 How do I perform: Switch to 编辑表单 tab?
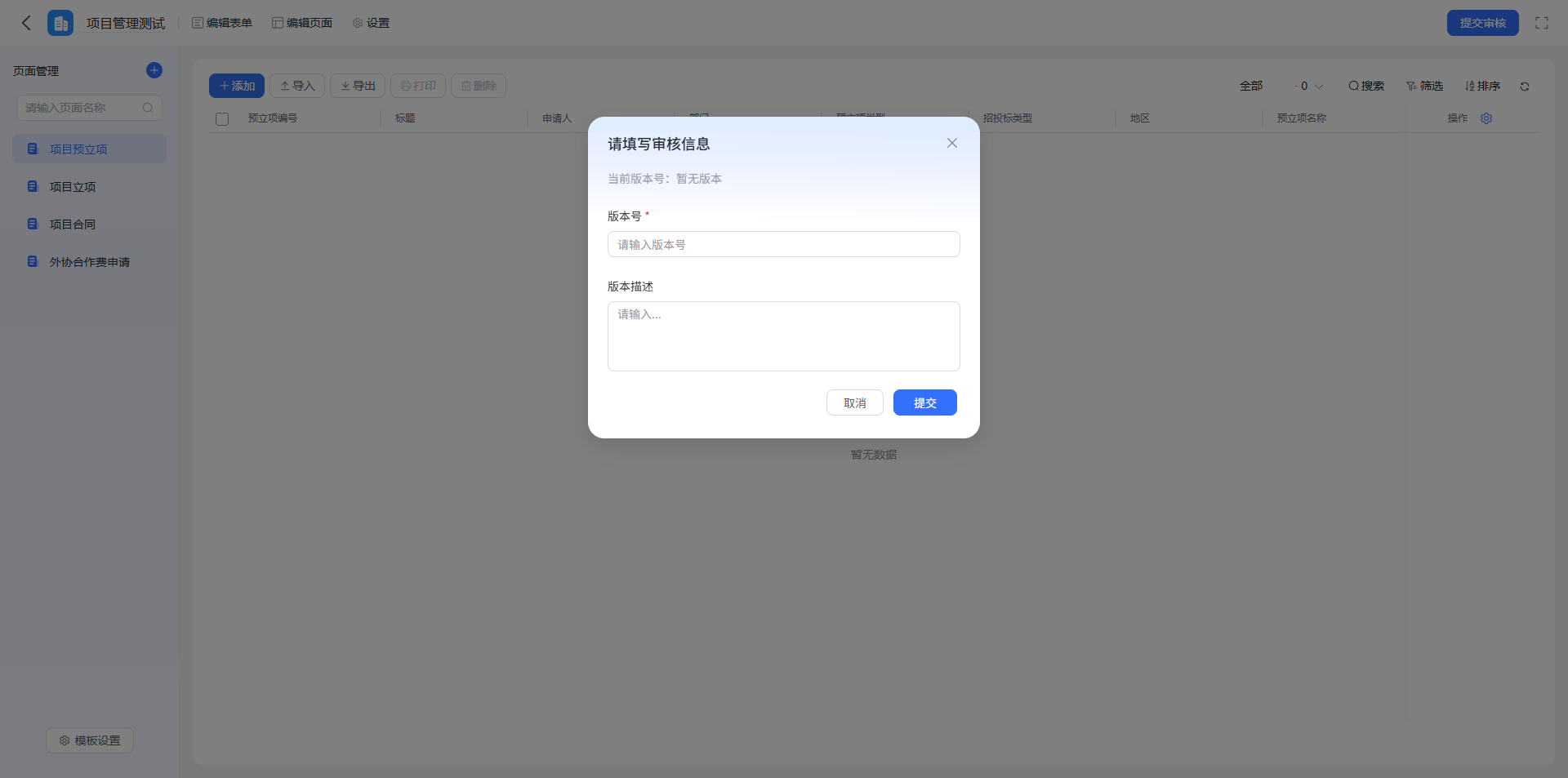tap(222, 23)
